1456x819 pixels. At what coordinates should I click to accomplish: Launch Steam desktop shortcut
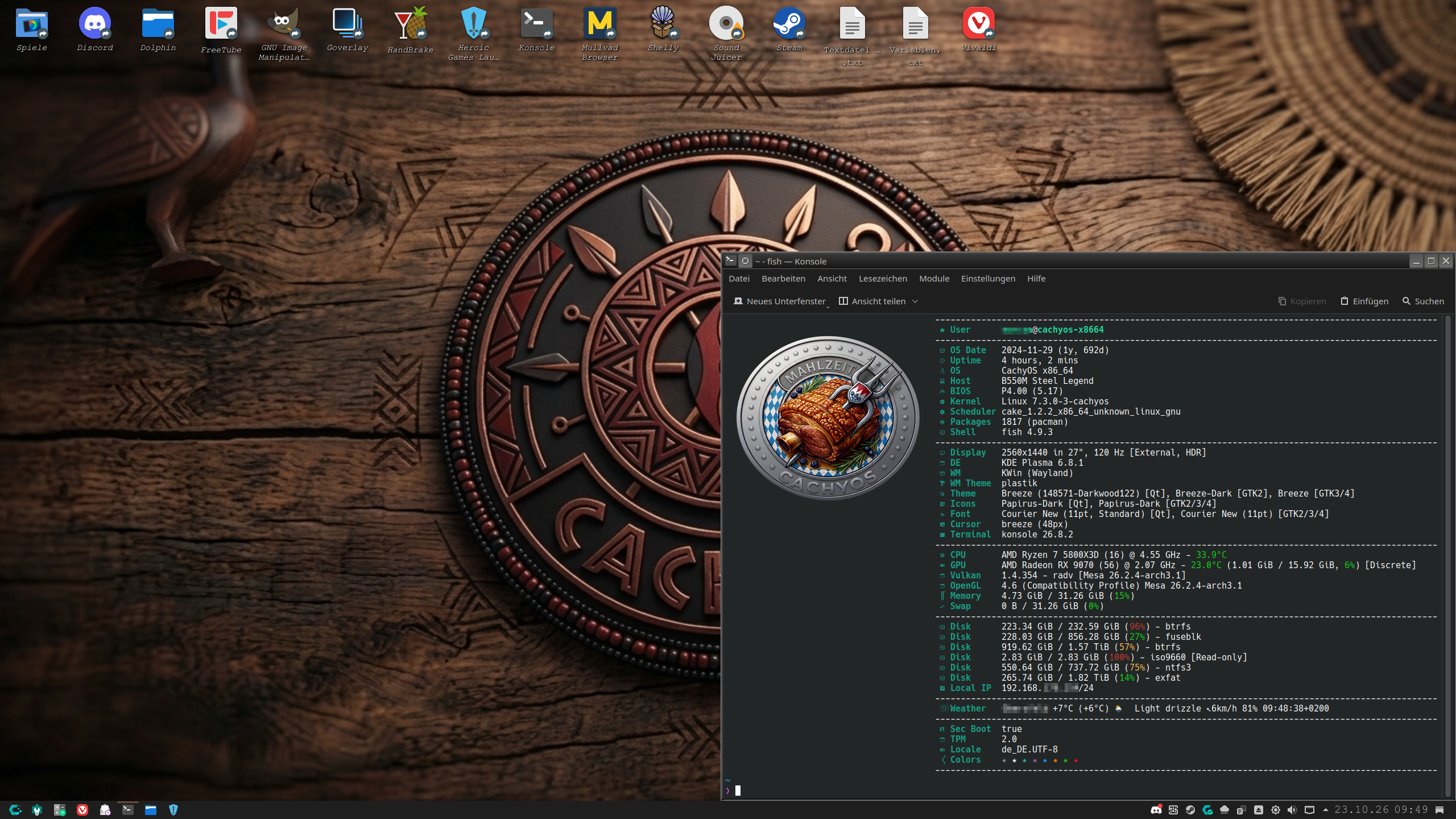(x=789, y=30)
